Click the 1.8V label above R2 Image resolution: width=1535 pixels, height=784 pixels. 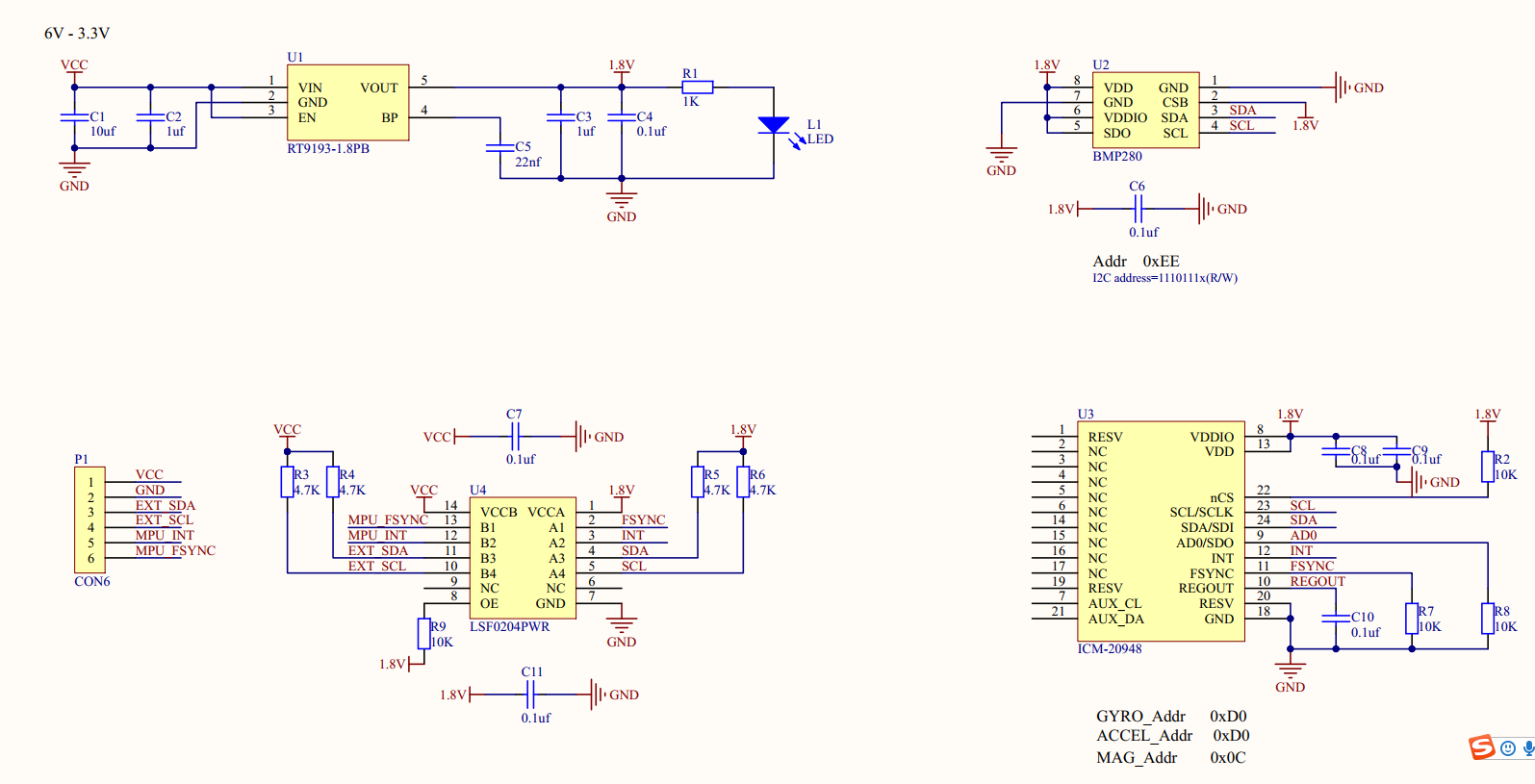coord(1488,415)
